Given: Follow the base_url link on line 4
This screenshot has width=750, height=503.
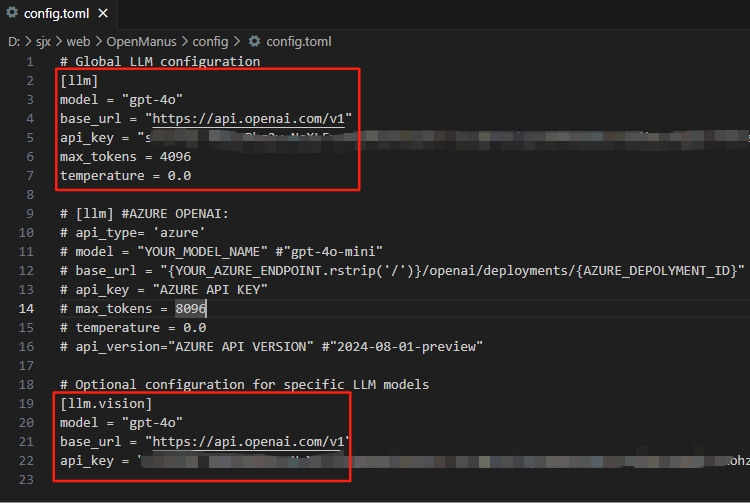Looking at the screenshot, I should pyautogui.click(x=248, y=119).
